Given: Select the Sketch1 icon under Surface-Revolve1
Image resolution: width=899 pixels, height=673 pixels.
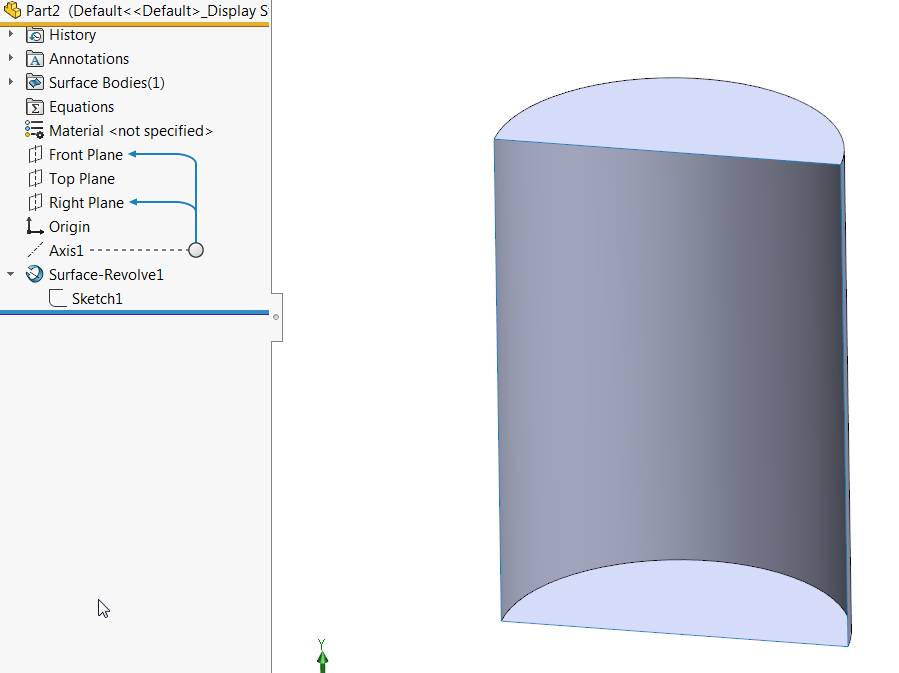Looking at the screenshot, I should pyautogui.click(x=57, y=297).
